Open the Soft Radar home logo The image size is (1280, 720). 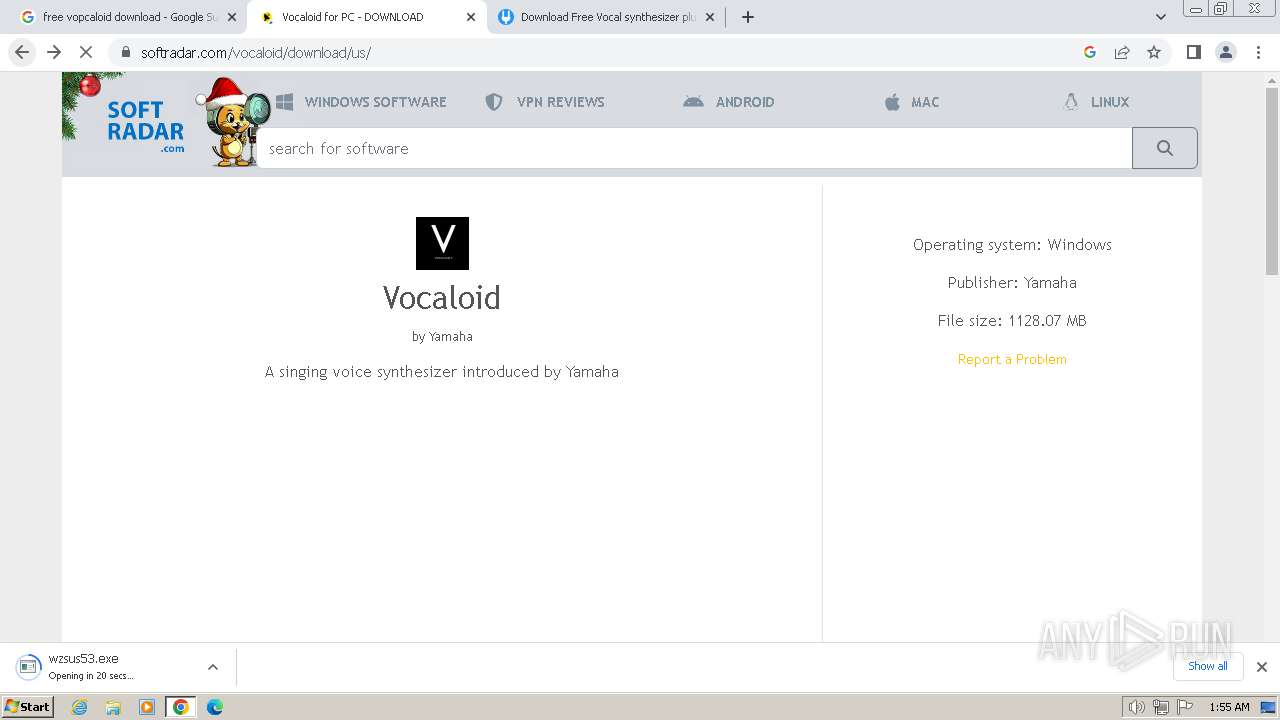(x=145, y=124)
